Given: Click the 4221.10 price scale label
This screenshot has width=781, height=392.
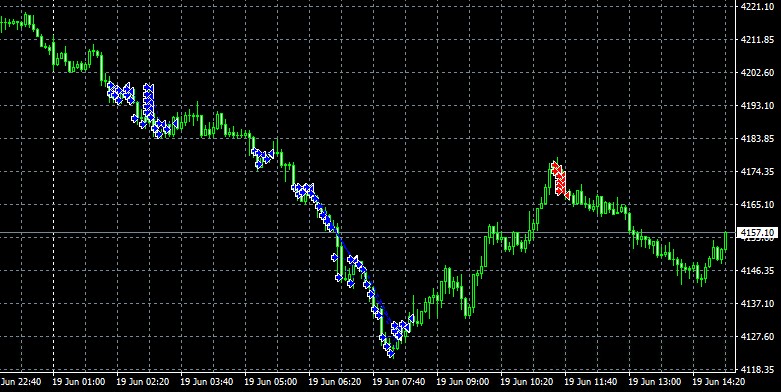Looking at the screenshot, I should [757, 6].
